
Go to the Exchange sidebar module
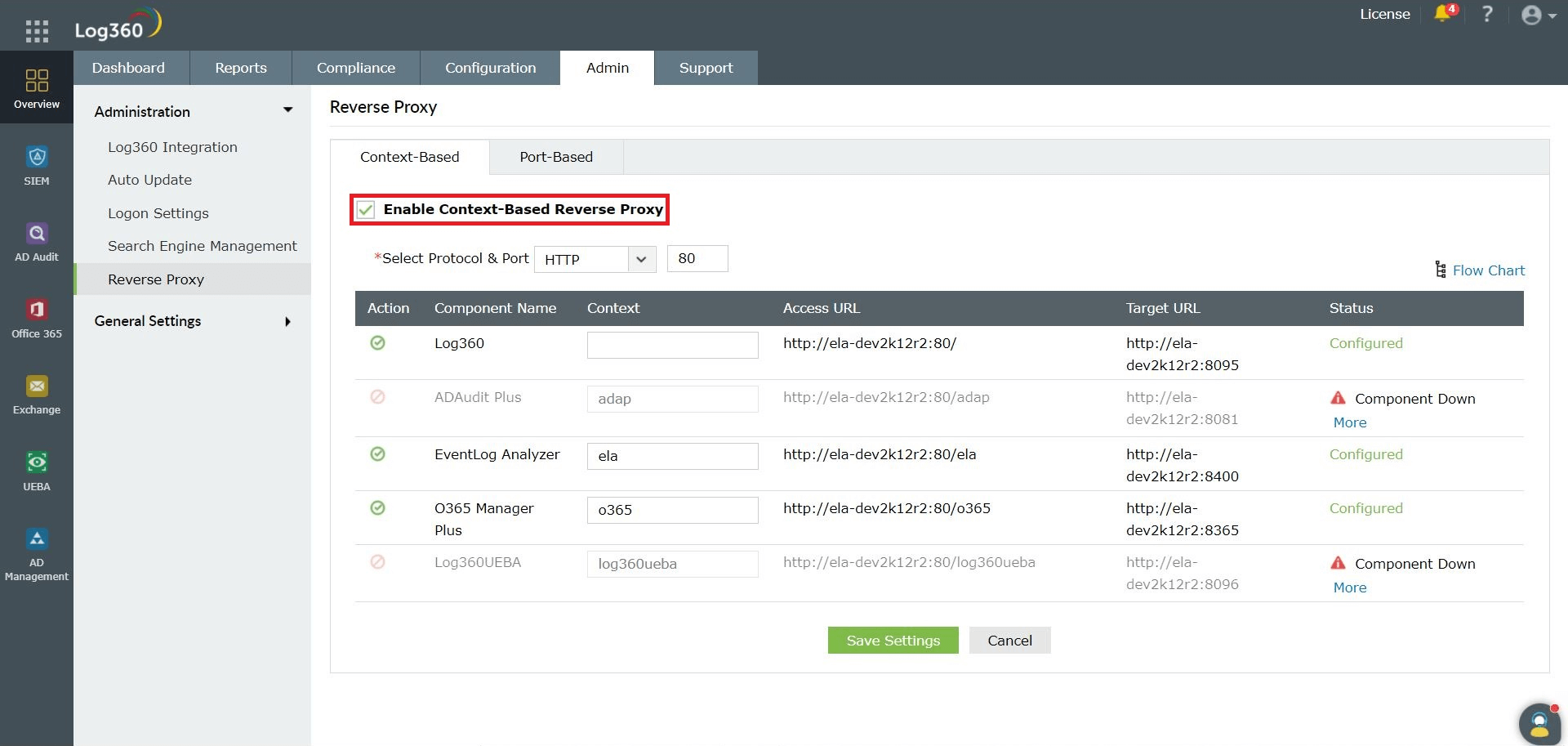point(37,395)
